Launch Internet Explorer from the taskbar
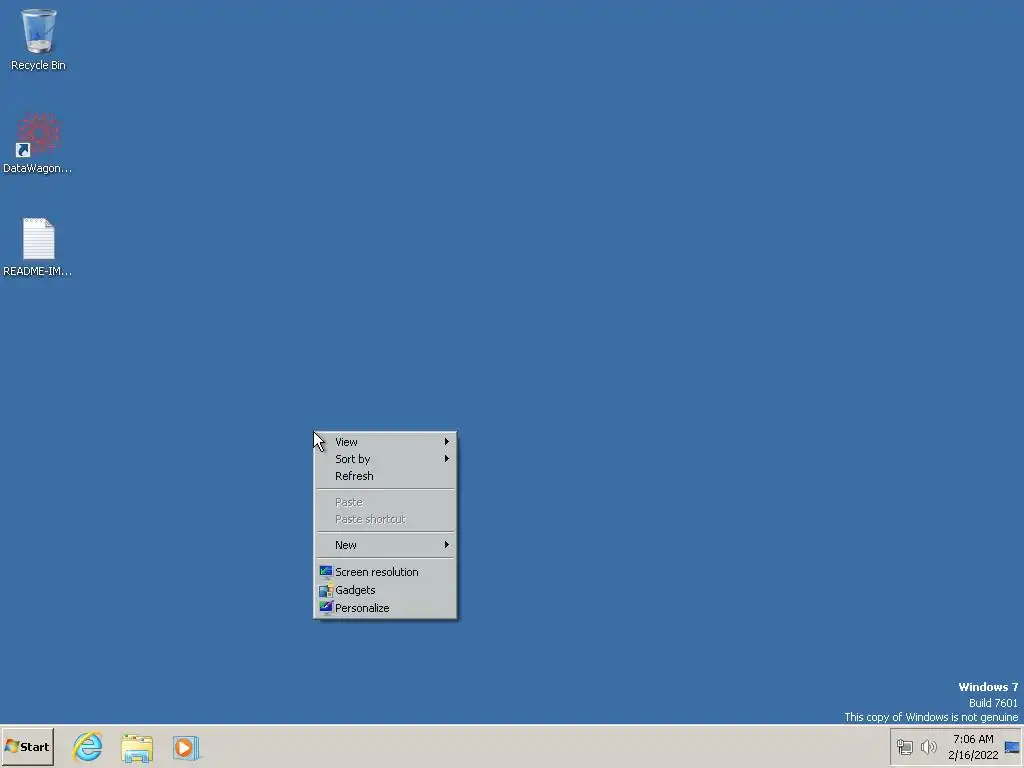Screen dimensions: 1024x768 coord(88,747)
